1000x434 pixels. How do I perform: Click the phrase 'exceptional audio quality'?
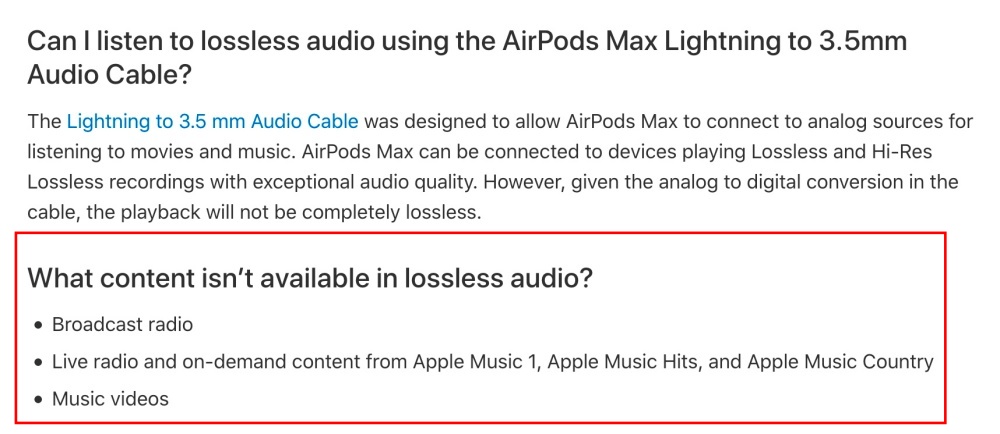click(x=369, y=182)
